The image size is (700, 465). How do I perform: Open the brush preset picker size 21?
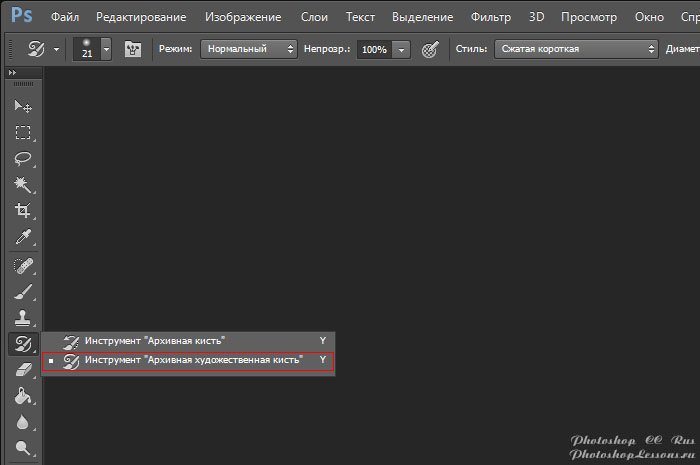pyautogui.click(x=87, y=49)
